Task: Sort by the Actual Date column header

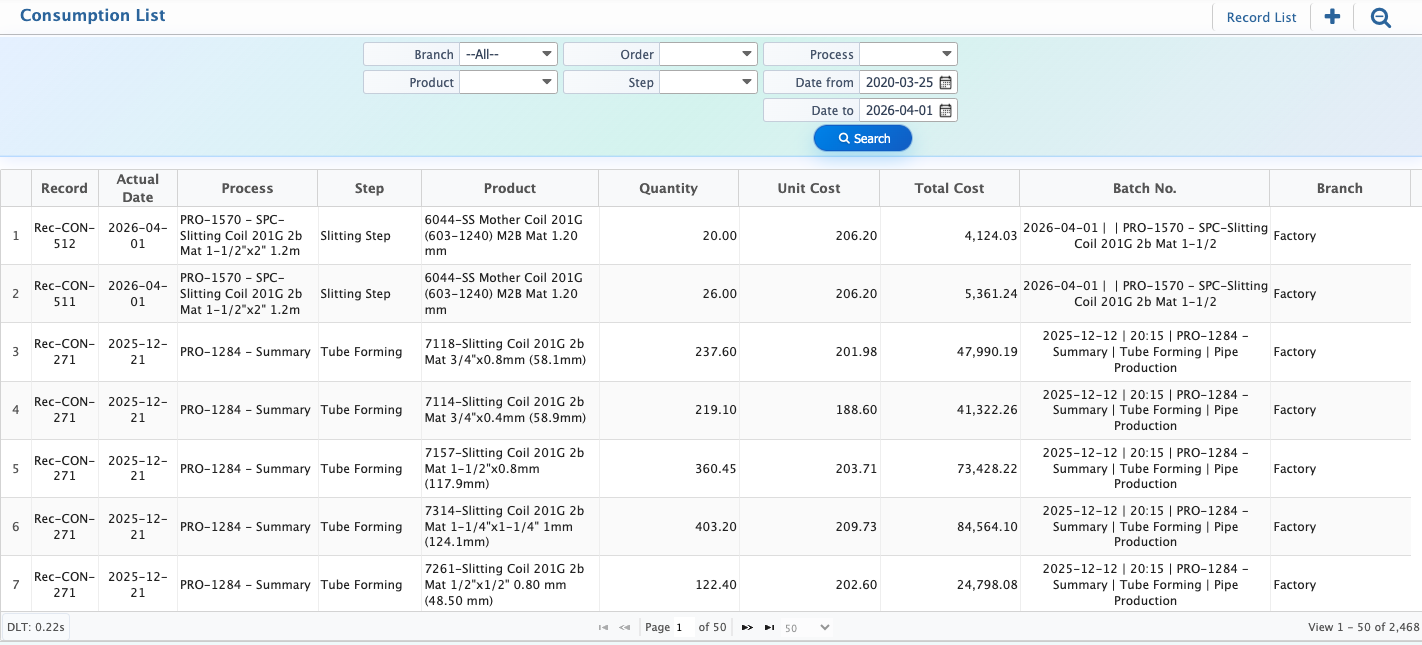Action: coord(138,188)
